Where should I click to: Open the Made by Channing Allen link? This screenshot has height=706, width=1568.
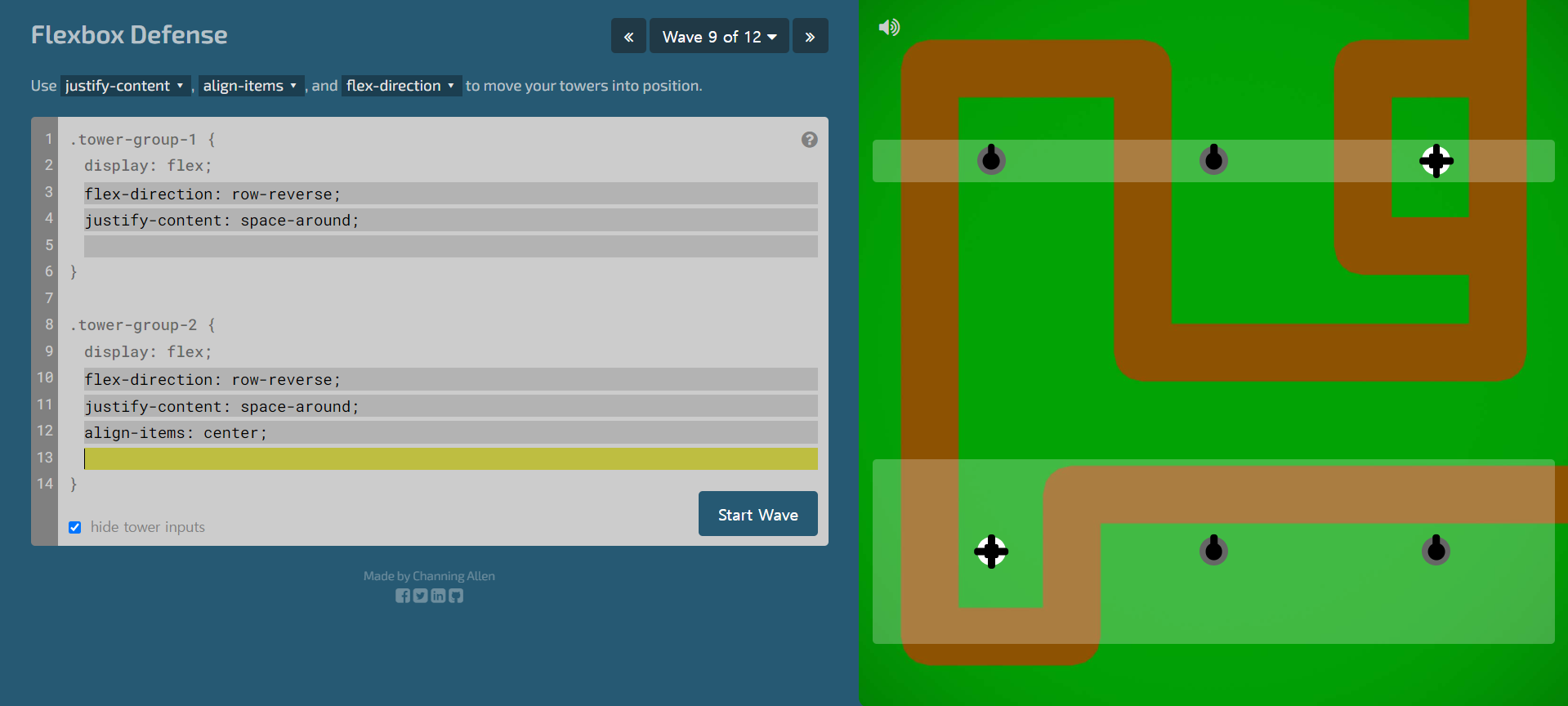pos(429,576)
